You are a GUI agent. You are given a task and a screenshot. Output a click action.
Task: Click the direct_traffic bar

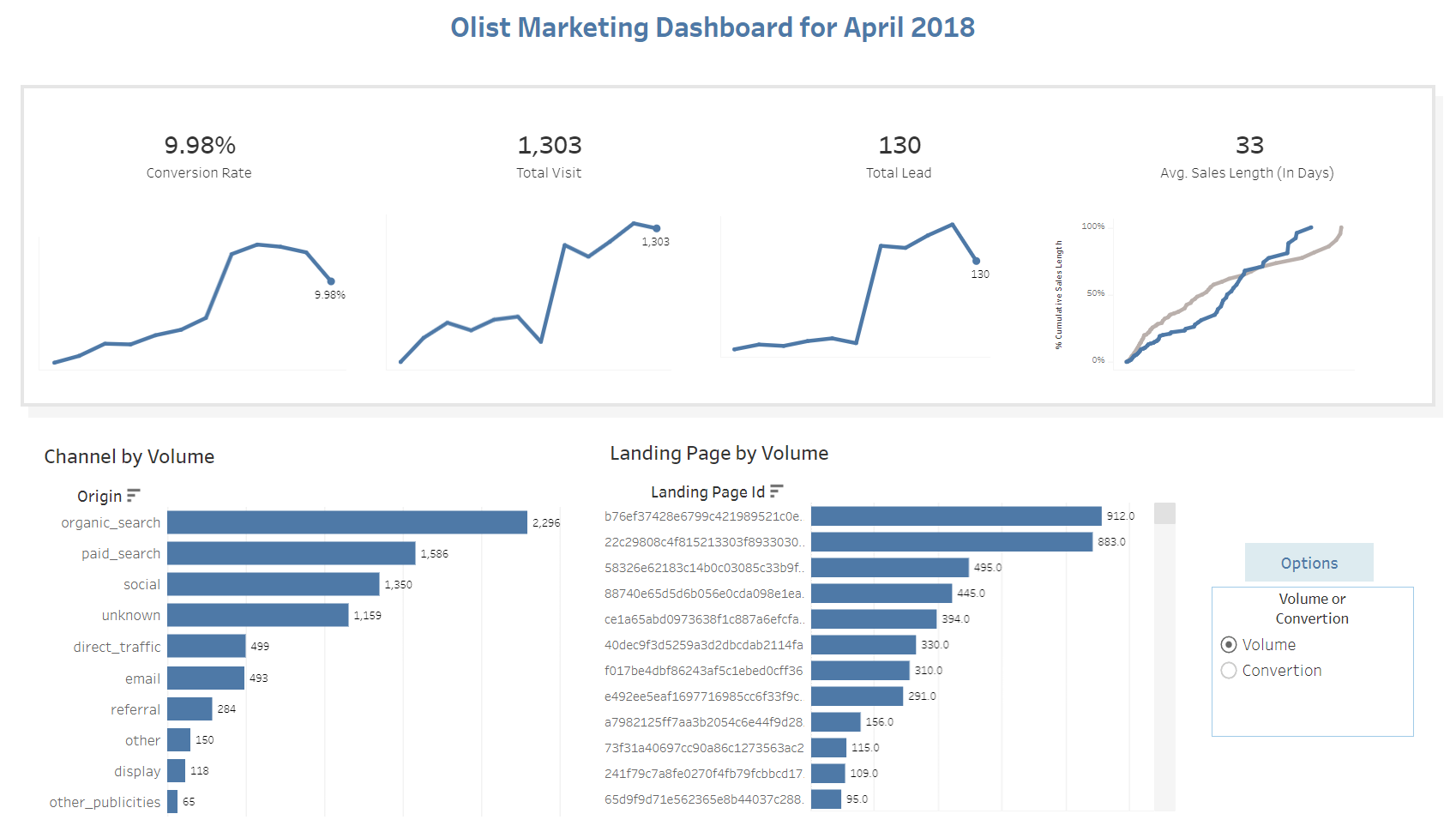(x=207, y=646)
